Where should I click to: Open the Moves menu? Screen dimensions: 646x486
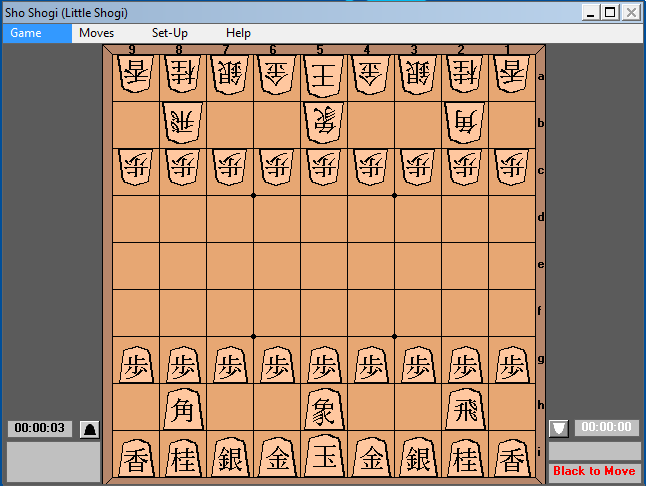pos(96,33)
